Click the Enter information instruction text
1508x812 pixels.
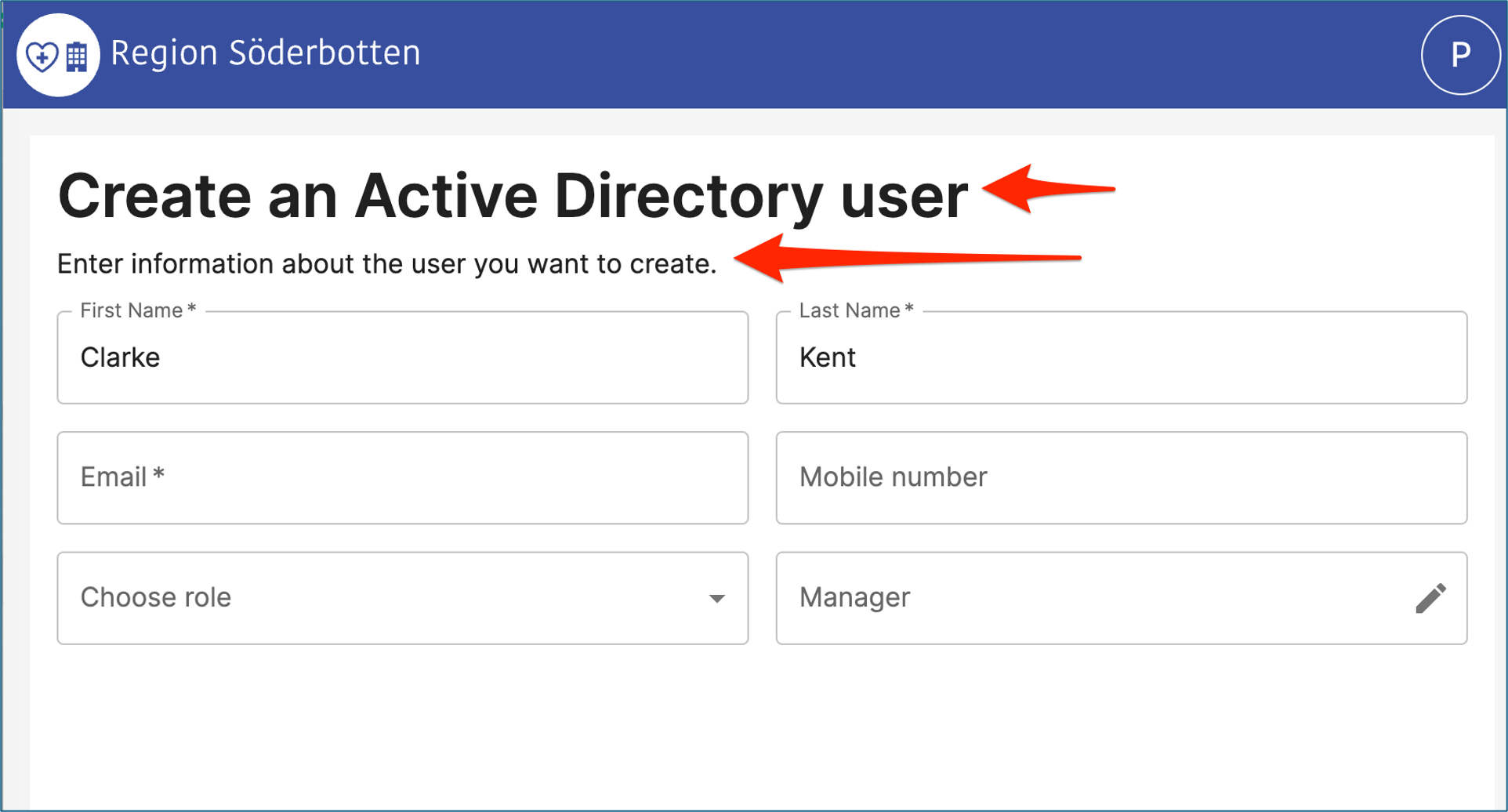[386, 264]
